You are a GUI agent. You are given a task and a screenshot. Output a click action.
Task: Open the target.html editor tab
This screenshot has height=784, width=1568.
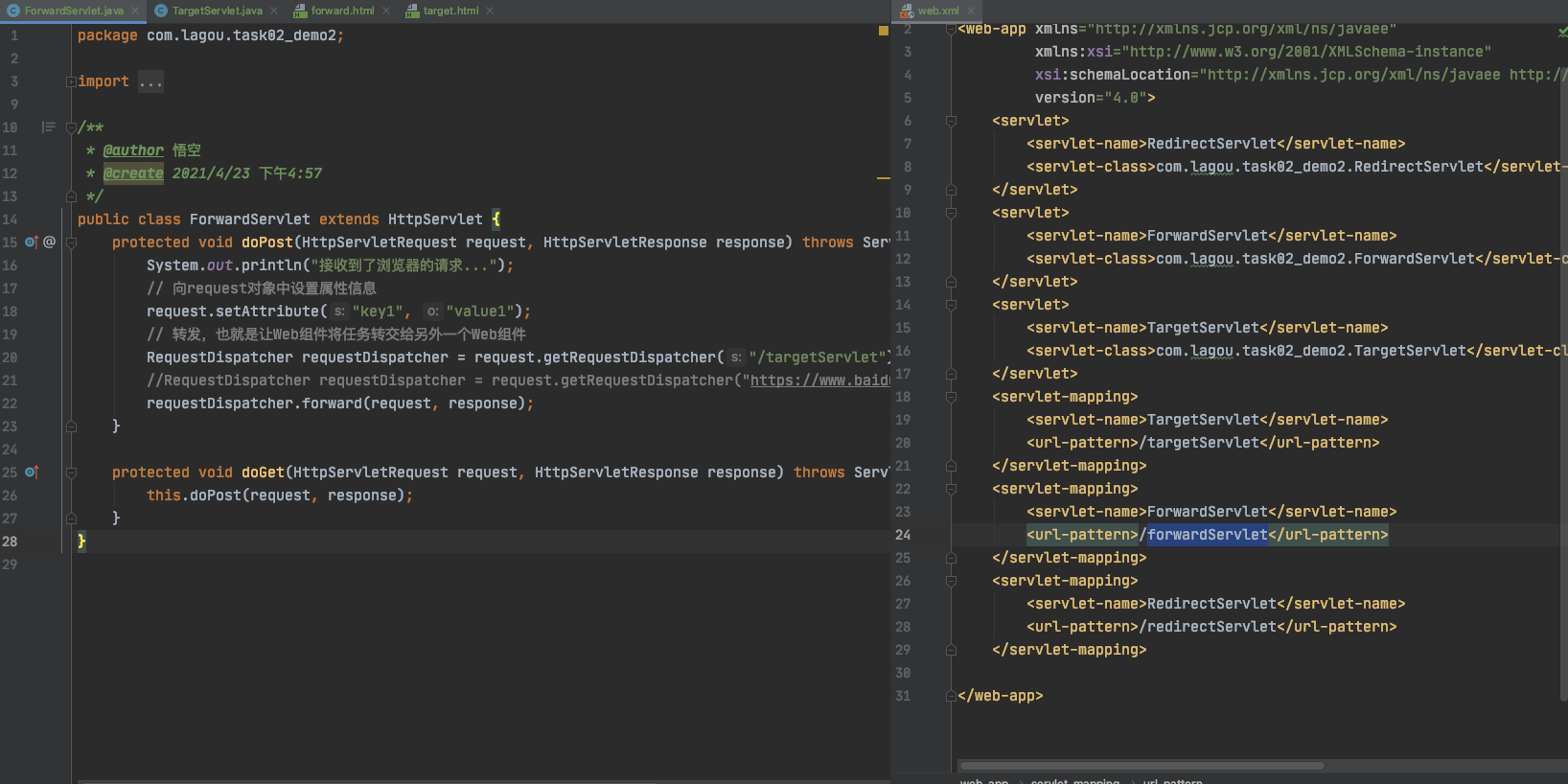(x=451, y=11)
